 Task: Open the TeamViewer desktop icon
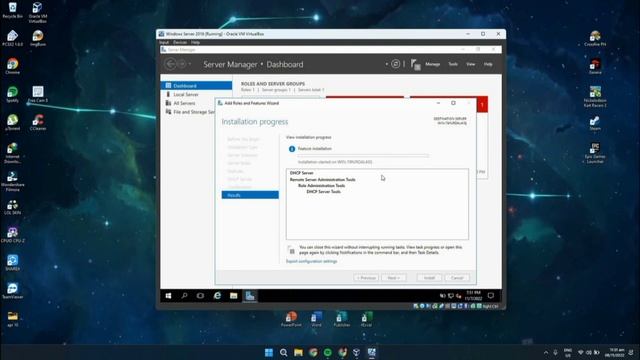[12, 291]
